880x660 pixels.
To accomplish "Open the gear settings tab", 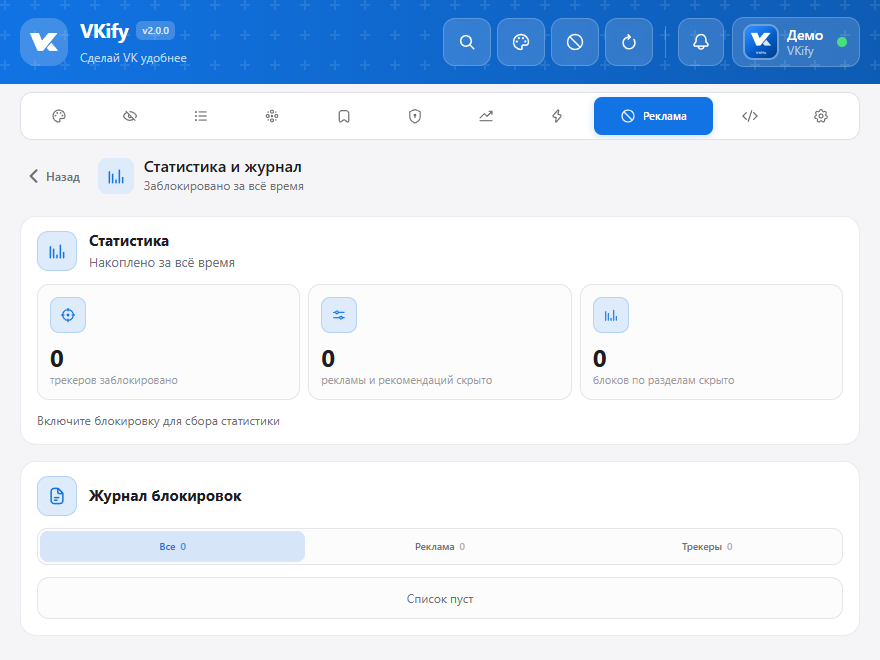I will [821, 116].
